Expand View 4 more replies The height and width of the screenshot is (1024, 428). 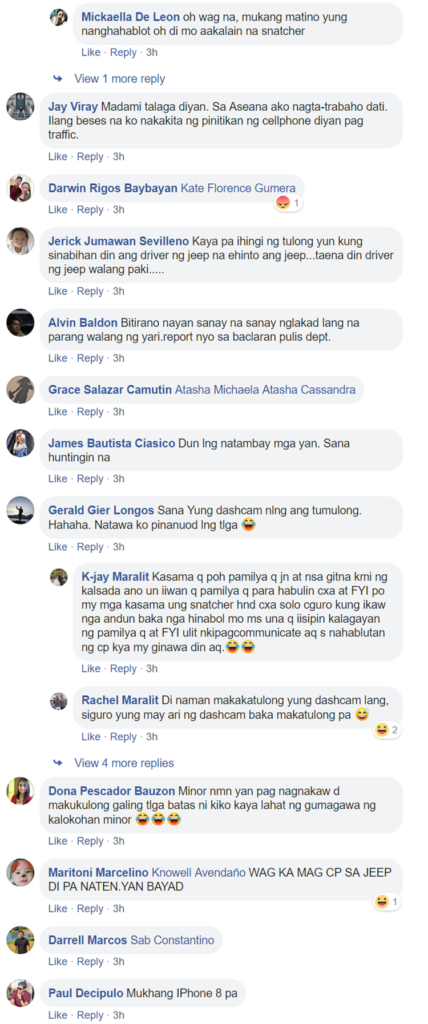click(x=124, y=763)
